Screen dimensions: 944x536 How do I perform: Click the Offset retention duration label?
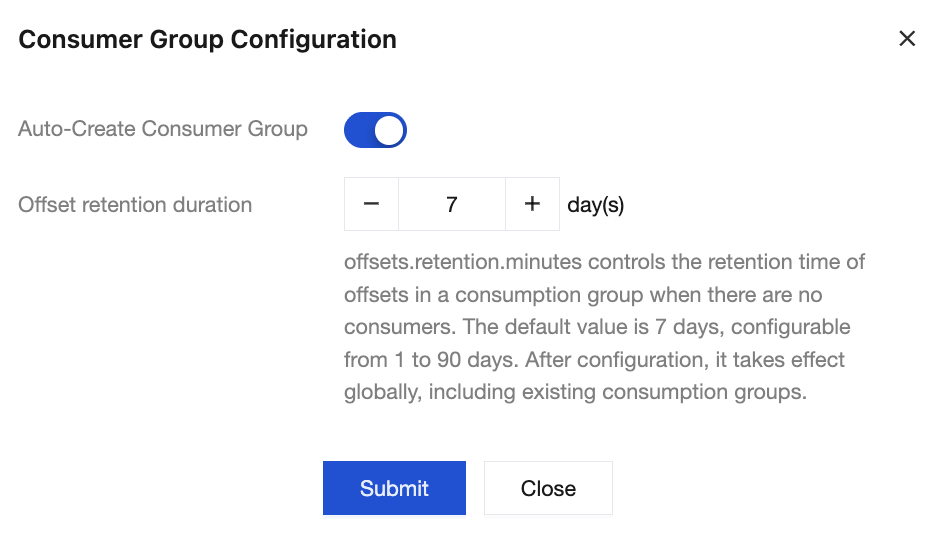point(135,205)
